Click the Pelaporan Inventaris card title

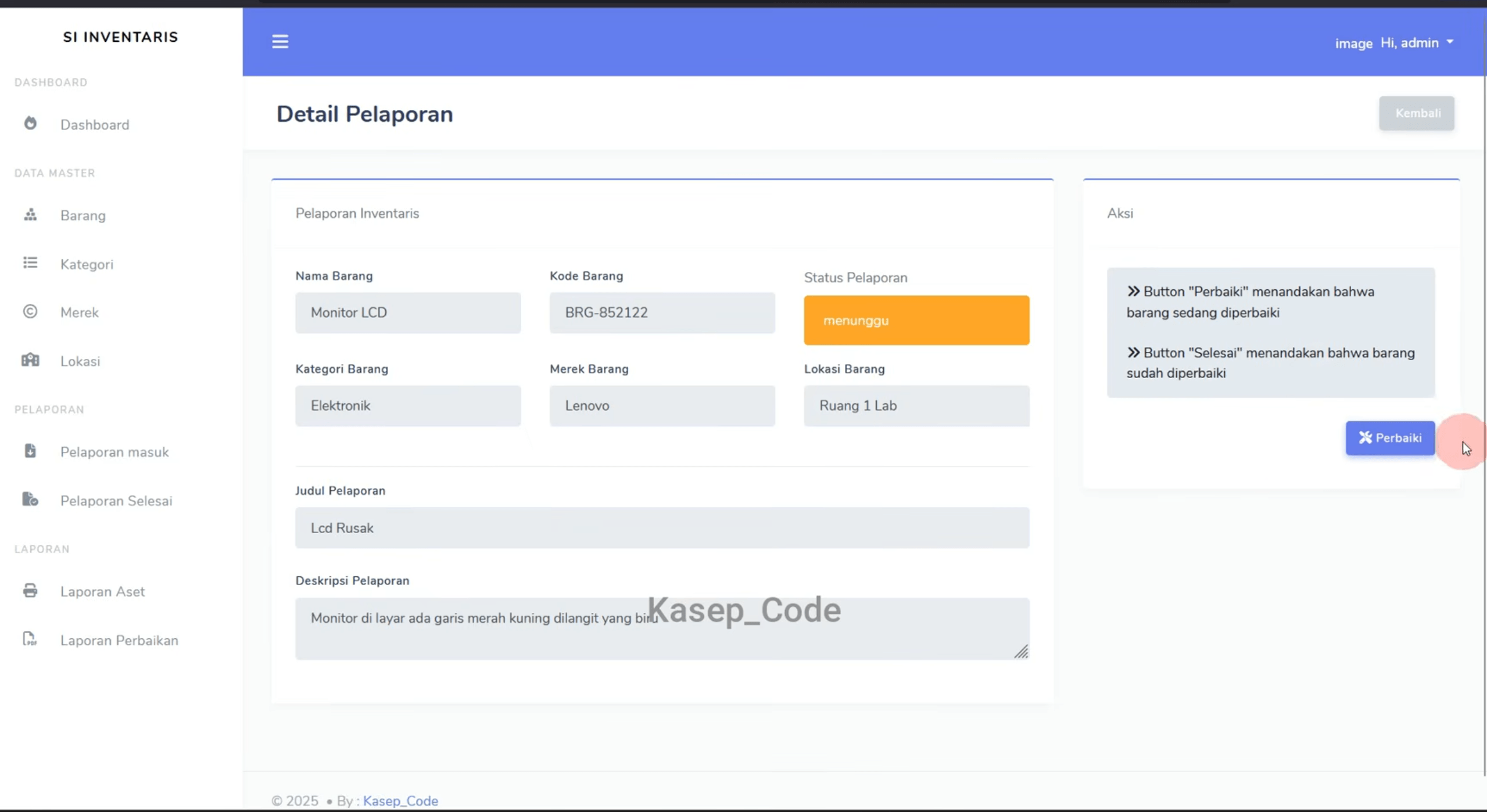tap(357, 213)
